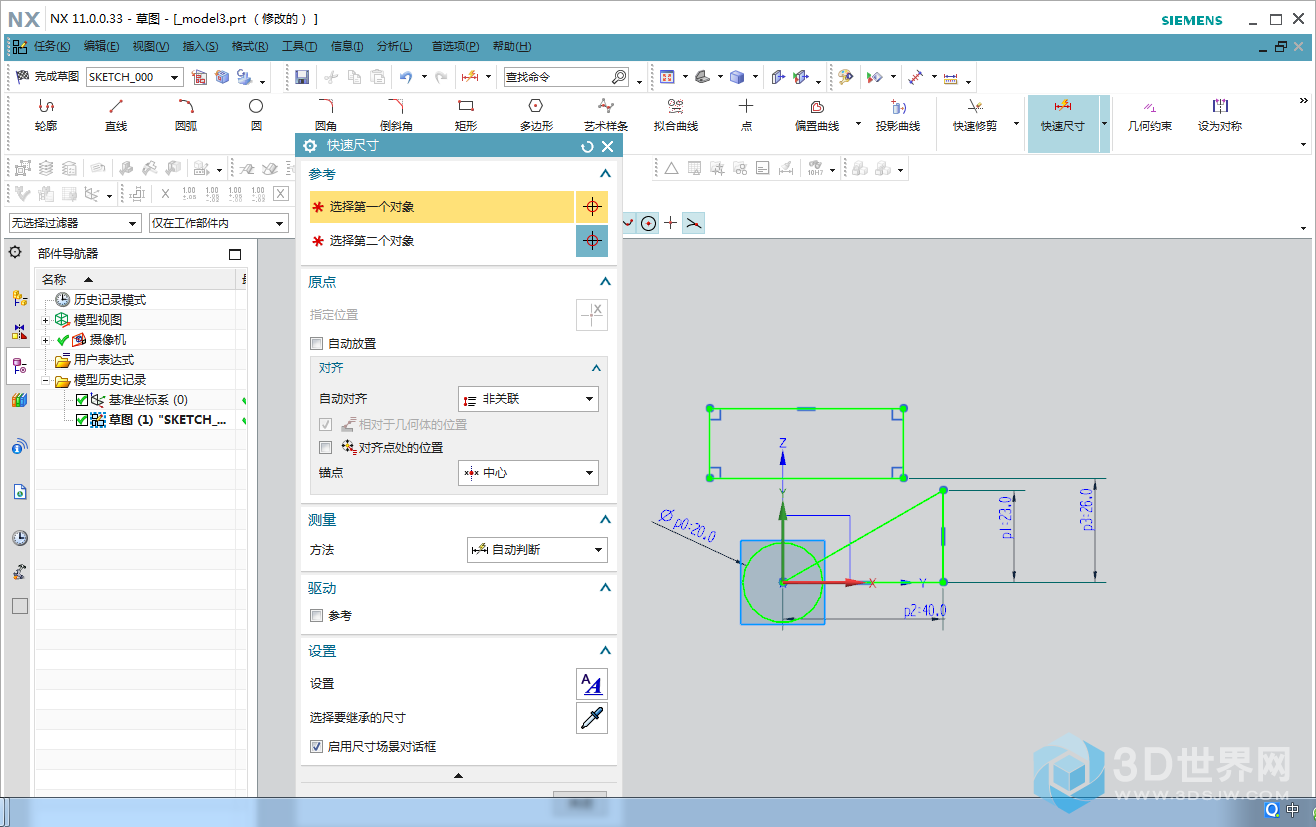Viewport: 1316px width, 827px height.
Task: Click the 选择要继承的尺寸 eyedropper icon
Action: coord(592,718)
